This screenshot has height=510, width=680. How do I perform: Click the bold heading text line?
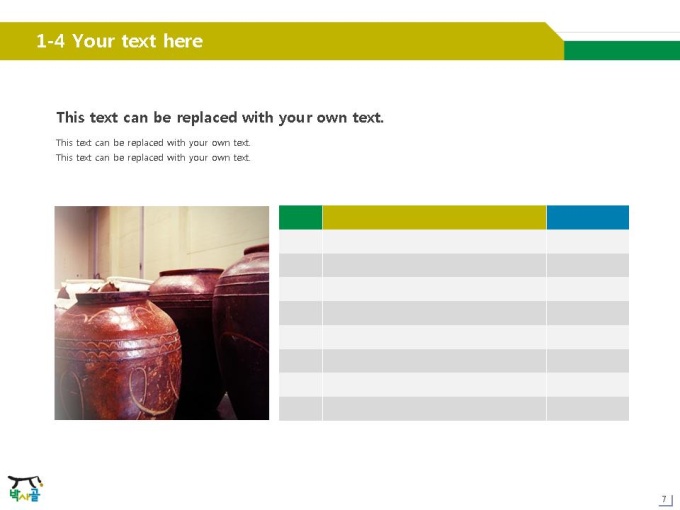pyautogui.click(x=220, y=118)
